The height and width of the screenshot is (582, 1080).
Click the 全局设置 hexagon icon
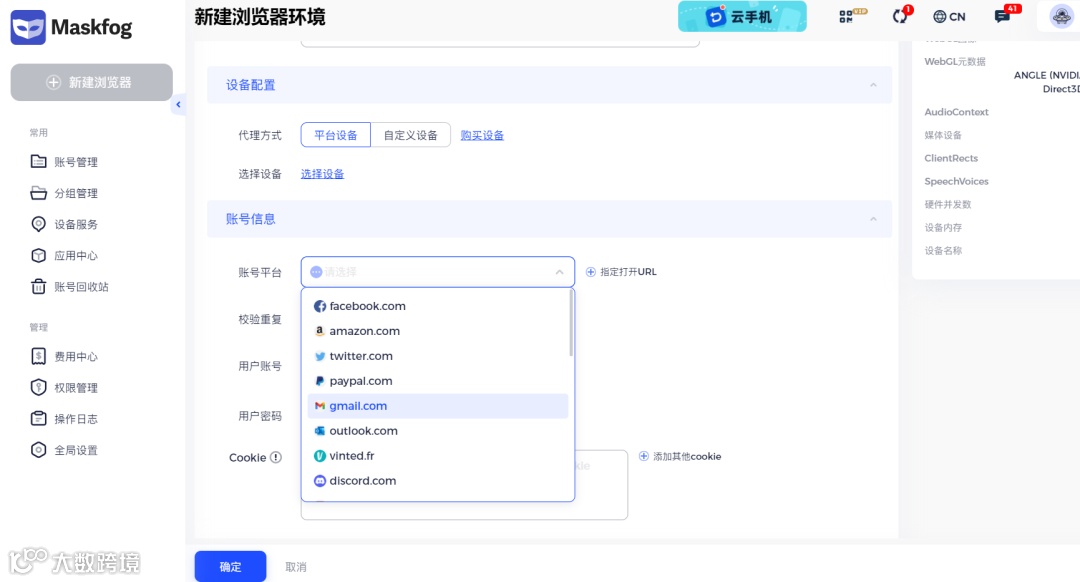pos(39,450)
